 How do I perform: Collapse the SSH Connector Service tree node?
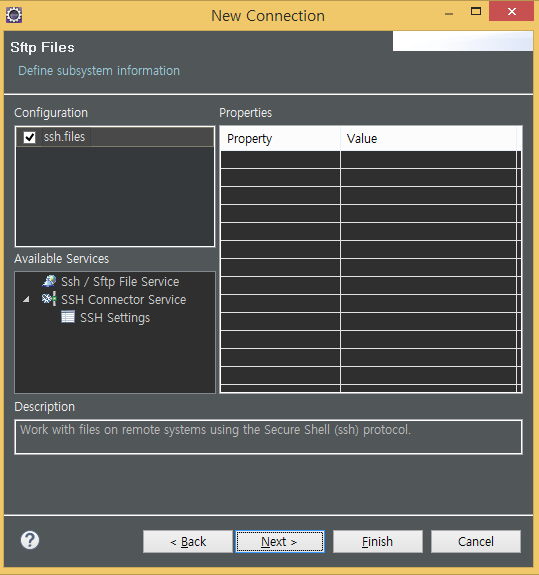pyautogui.click(x=26, y=300)
